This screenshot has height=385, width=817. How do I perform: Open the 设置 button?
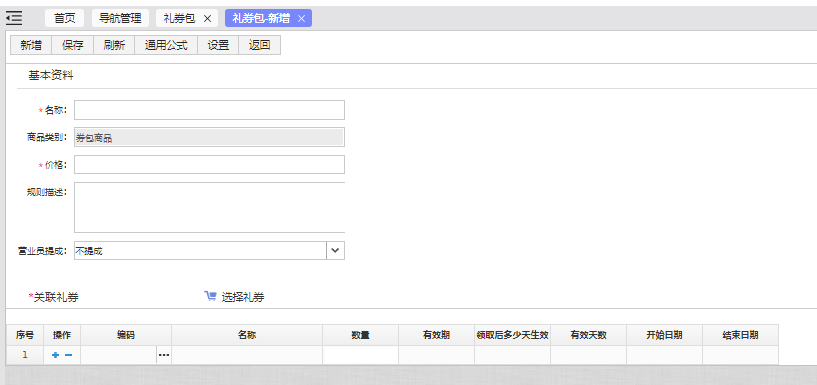click(218, 45)
